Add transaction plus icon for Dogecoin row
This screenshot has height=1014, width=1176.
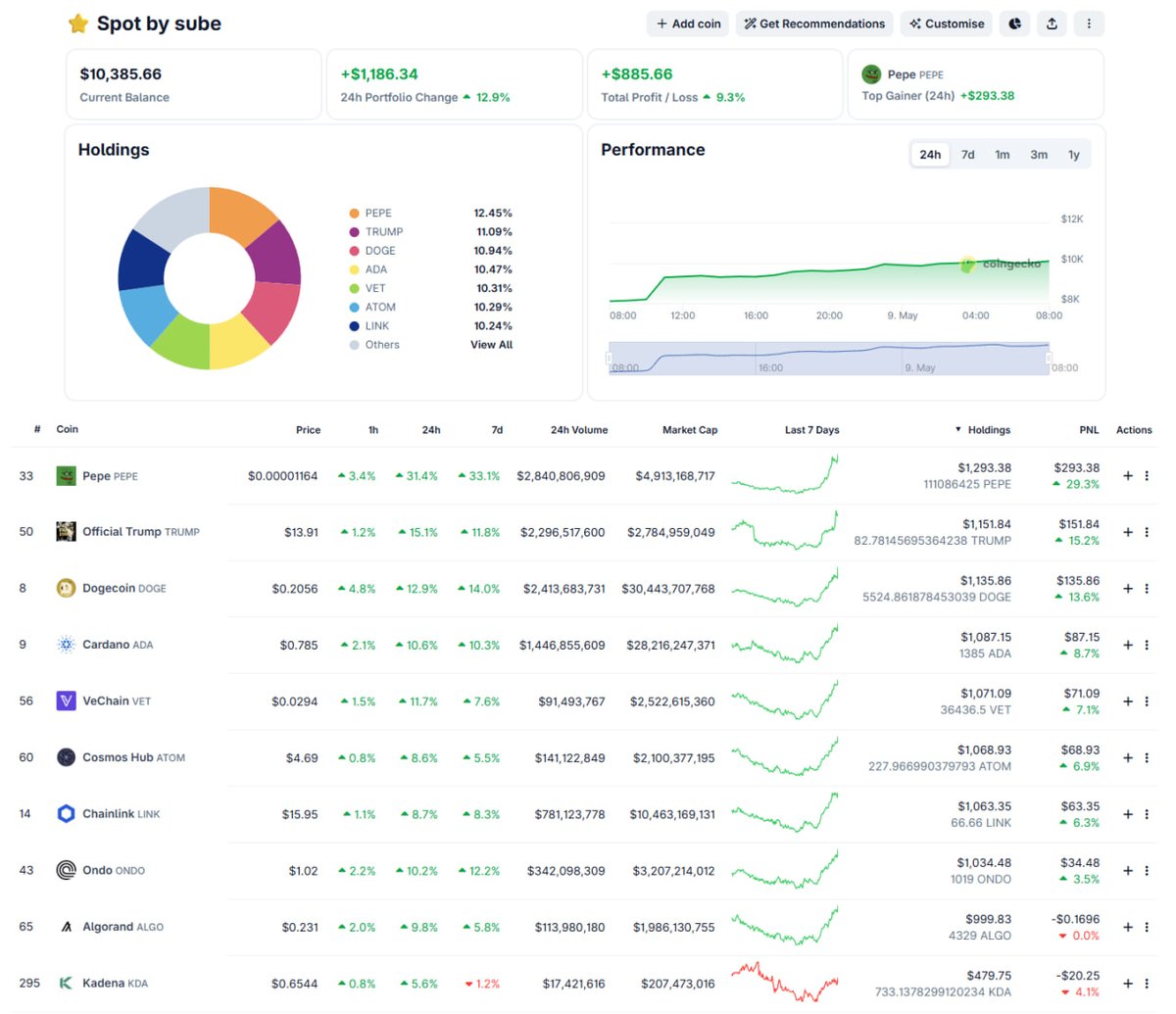pyautogui.click(x=1128, y=589)
